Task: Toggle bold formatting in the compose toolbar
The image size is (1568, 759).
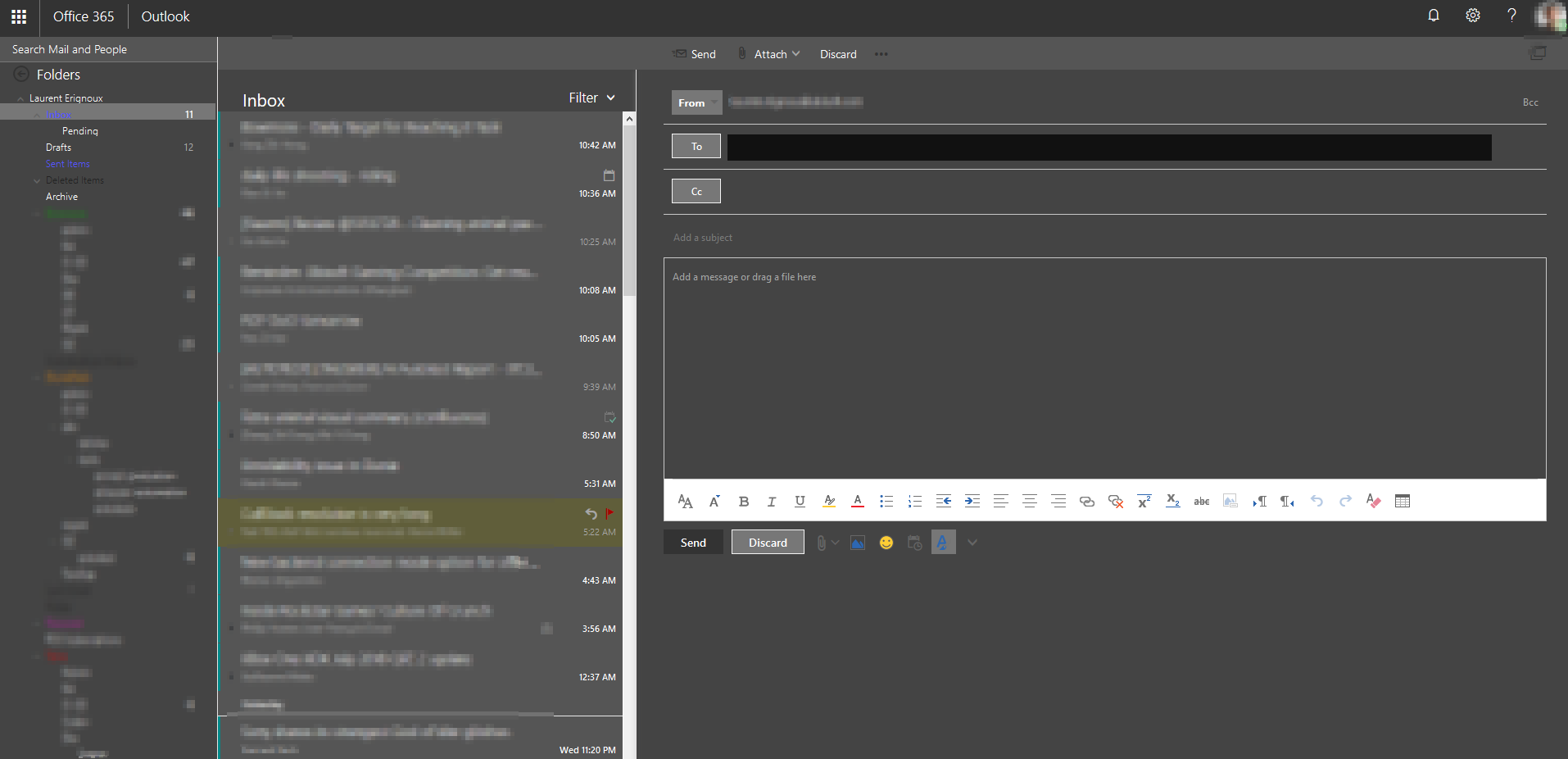Action: 744,501
